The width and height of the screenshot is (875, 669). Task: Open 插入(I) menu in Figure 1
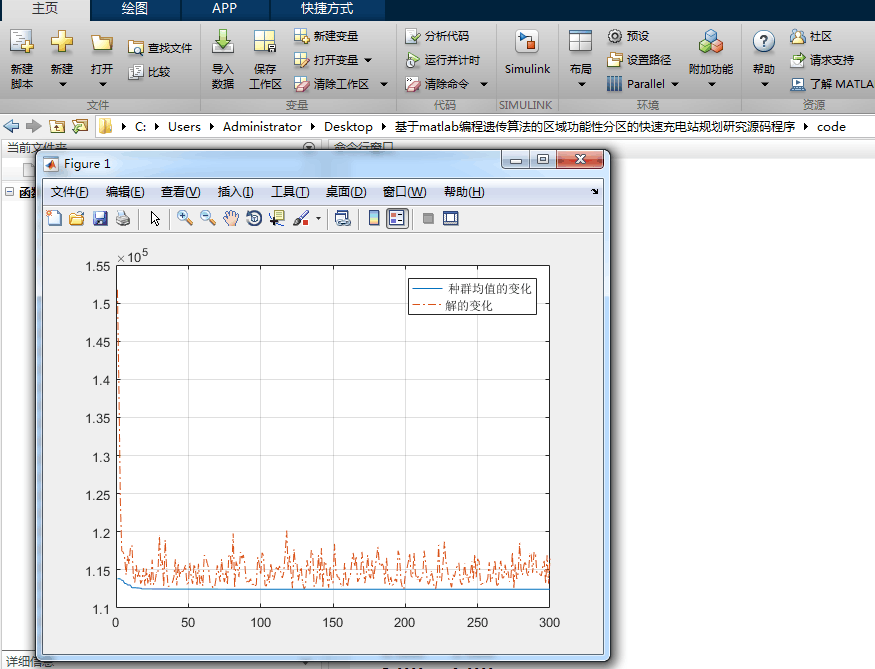click(x=235, y=192)
